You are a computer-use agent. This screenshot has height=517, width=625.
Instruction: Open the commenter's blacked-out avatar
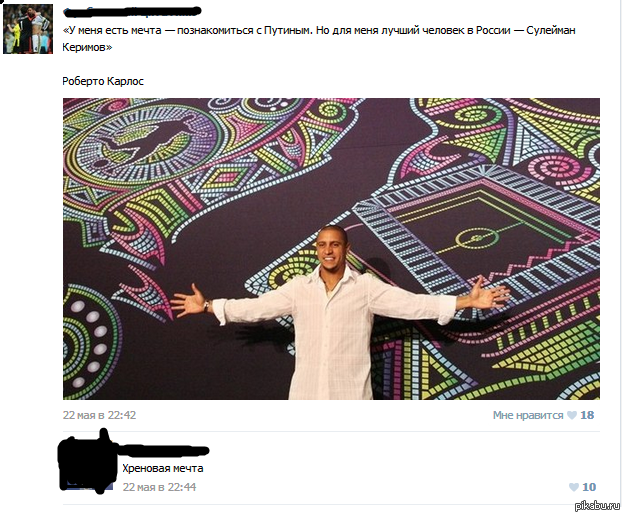[86, 464]
